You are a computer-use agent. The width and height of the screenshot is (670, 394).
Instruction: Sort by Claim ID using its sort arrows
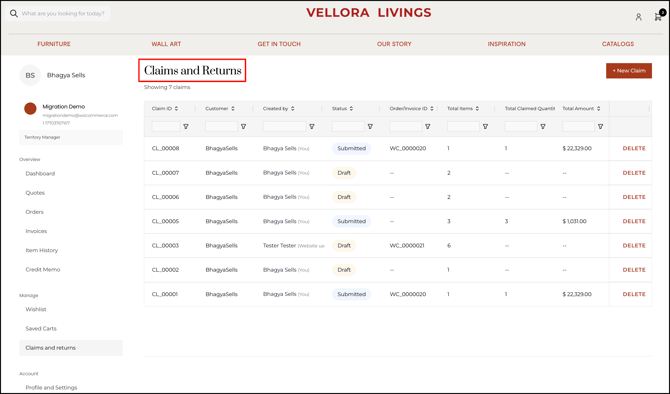(x=176, y=109)
